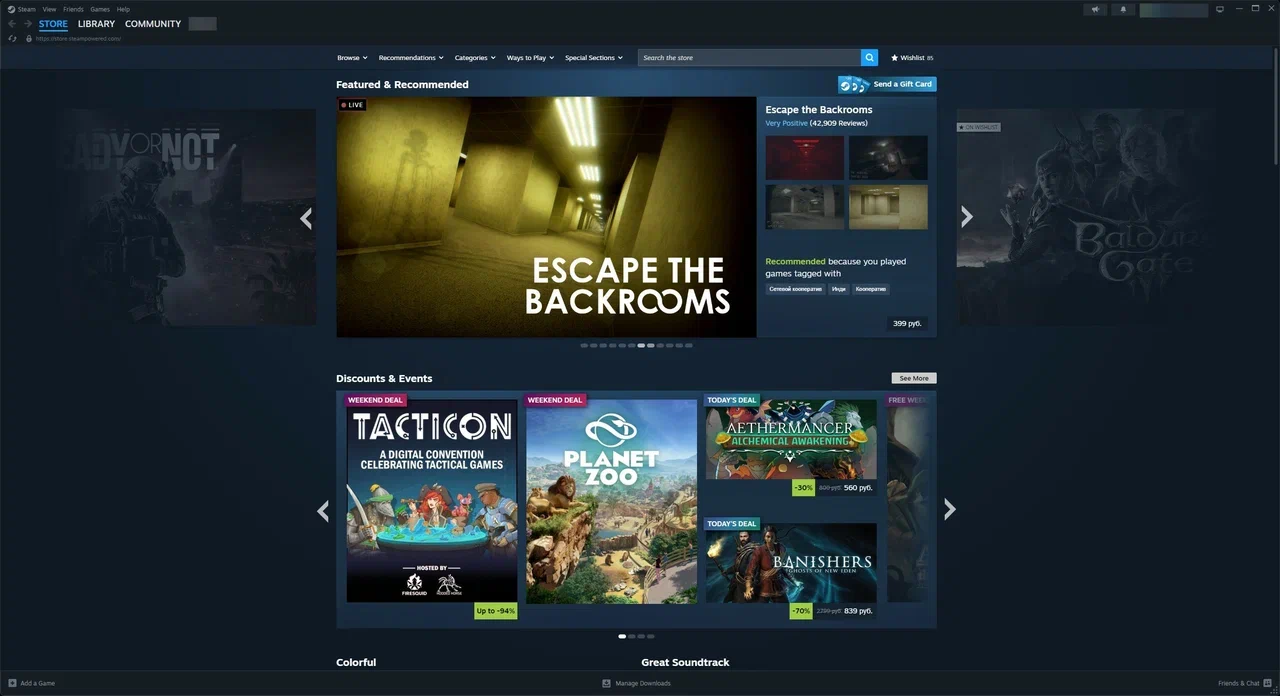Click the page reload icon
1280x696 pixels.
point(12,39)
